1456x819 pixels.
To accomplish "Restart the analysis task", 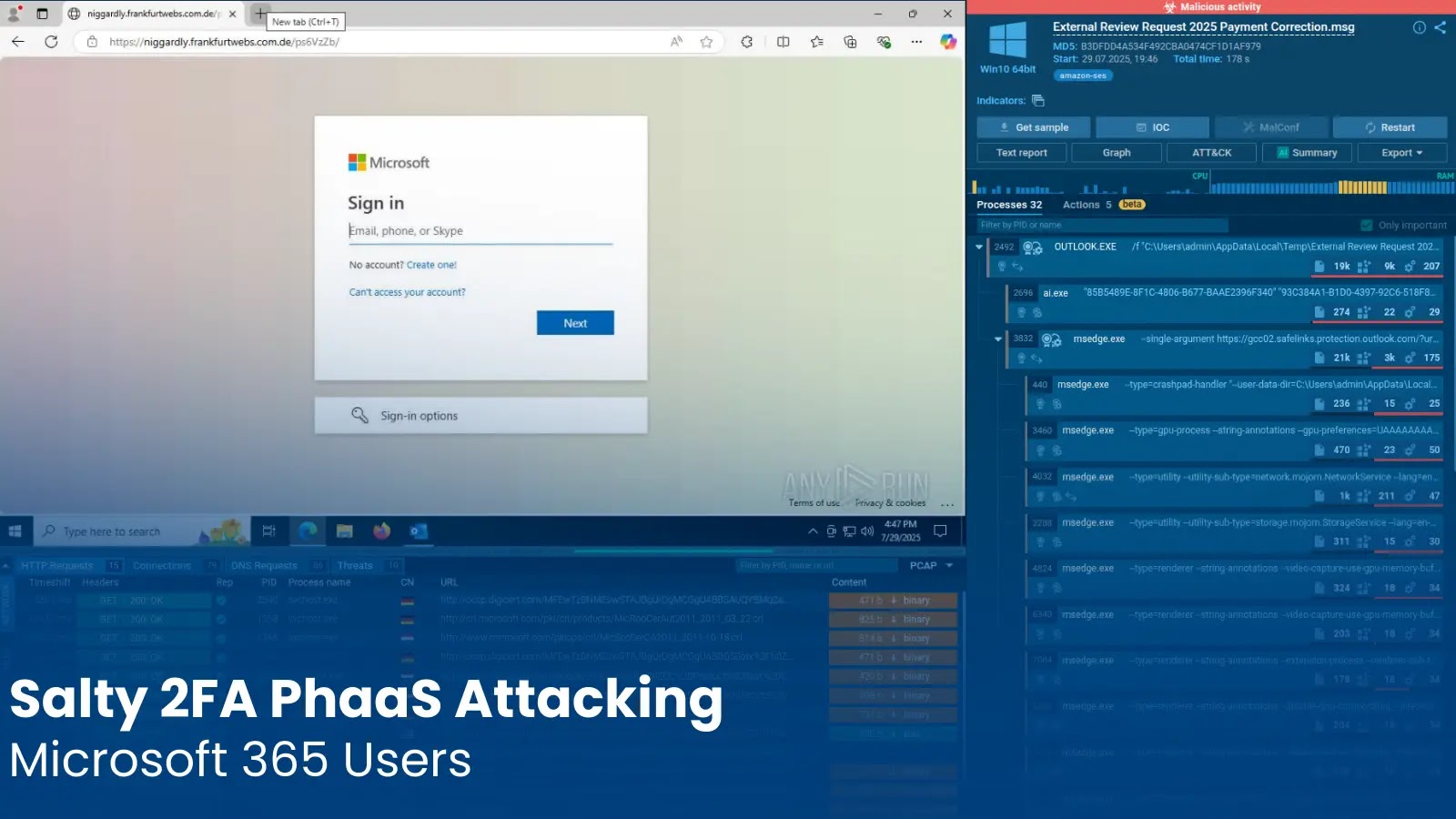I will point(1390,127).
